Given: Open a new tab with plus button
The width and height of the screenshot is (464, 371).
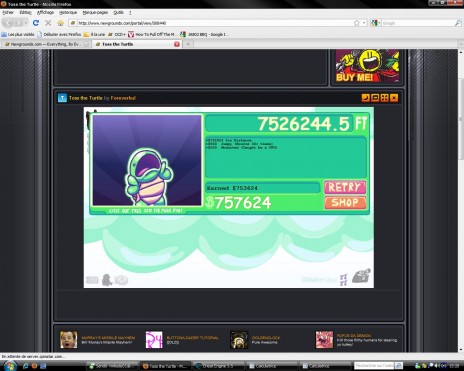Looking at the screenshot, I should (x=188, y=44).
